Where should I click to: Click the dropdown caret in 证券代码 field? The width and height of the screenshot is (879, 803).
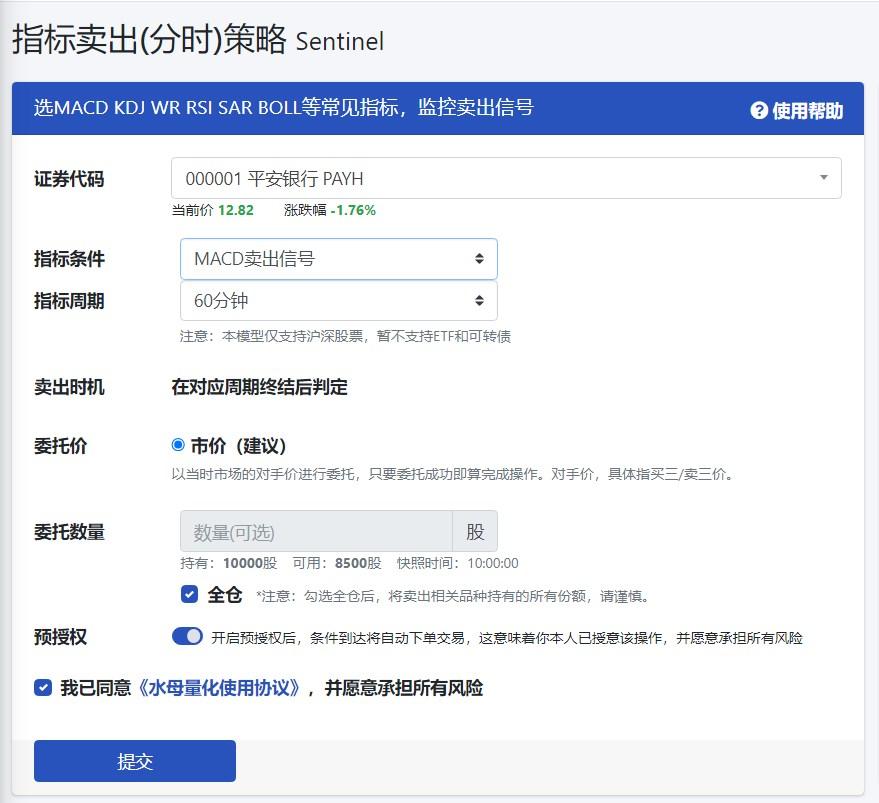tap(826, 177)
